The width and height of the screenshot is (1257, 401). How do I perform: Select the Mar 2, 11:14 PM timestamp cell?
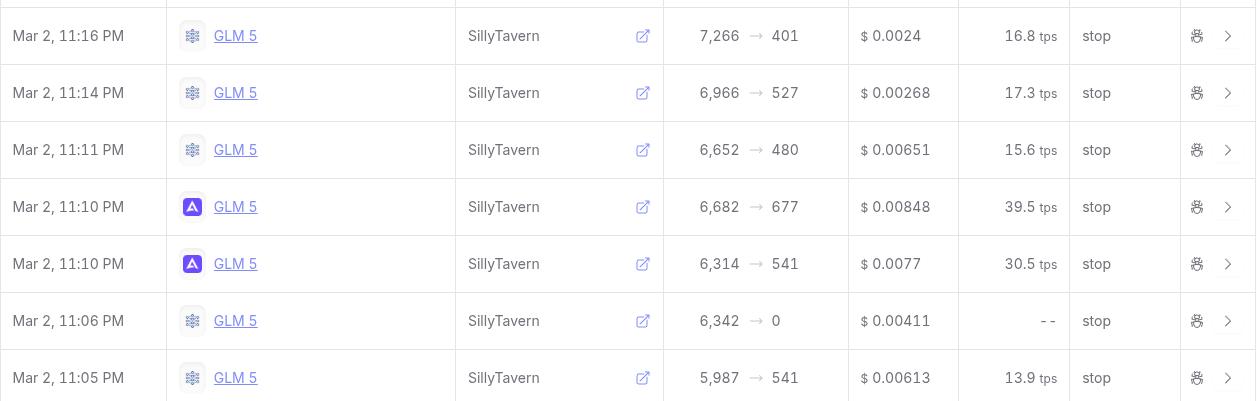point(68,93)
